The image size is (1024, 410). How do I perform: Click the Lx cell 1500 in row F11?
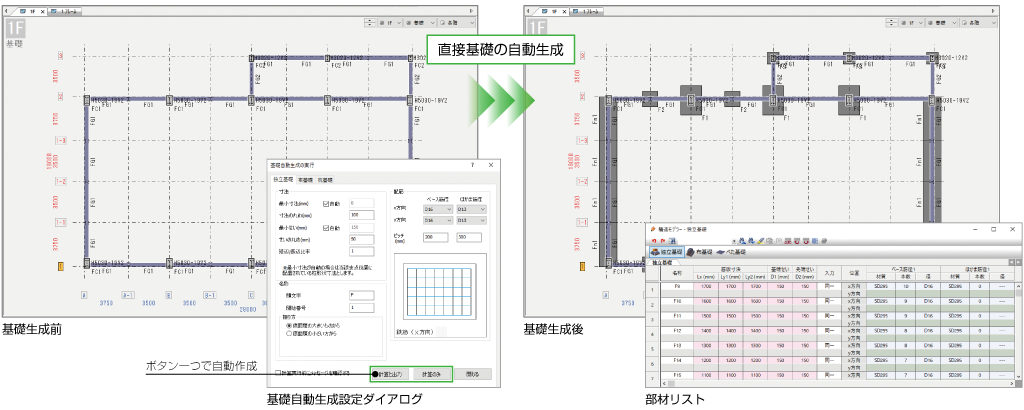click(706, 316)
